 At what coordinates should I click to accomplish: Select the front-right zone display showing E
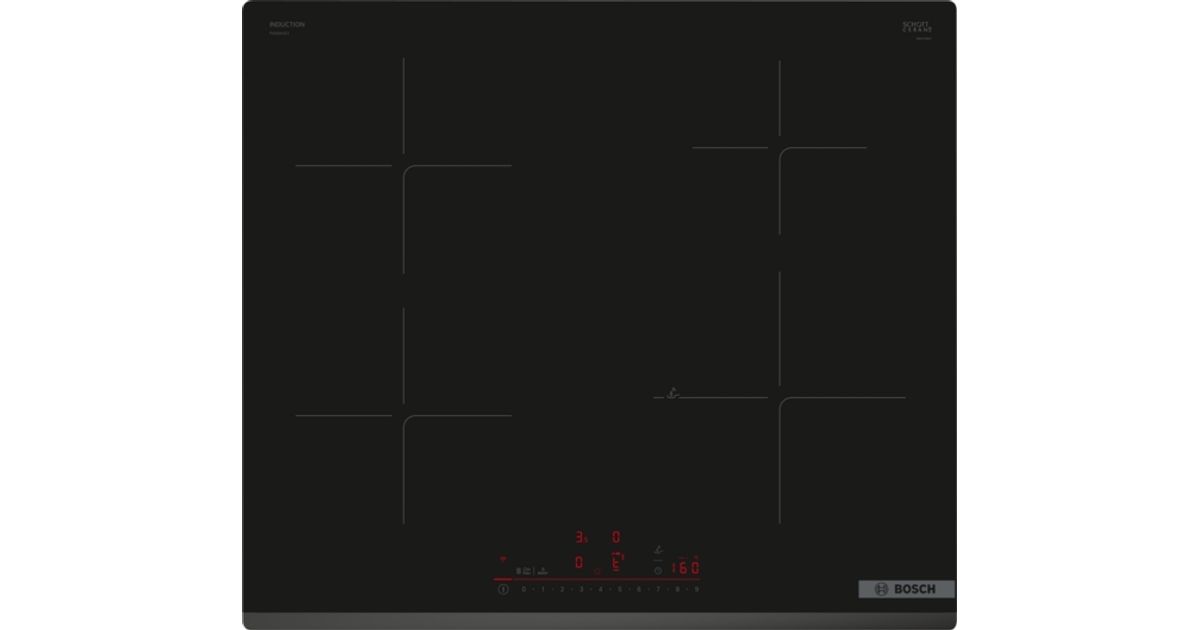[x=617, y=562]
